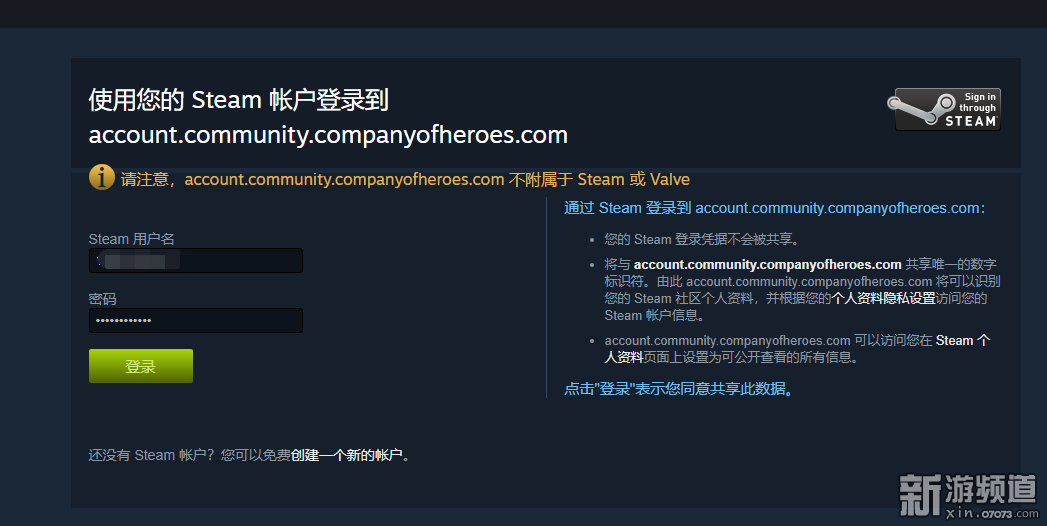Open the 个人资料隐私设置 link
The image size is (1047, 526).
point(883,298)
